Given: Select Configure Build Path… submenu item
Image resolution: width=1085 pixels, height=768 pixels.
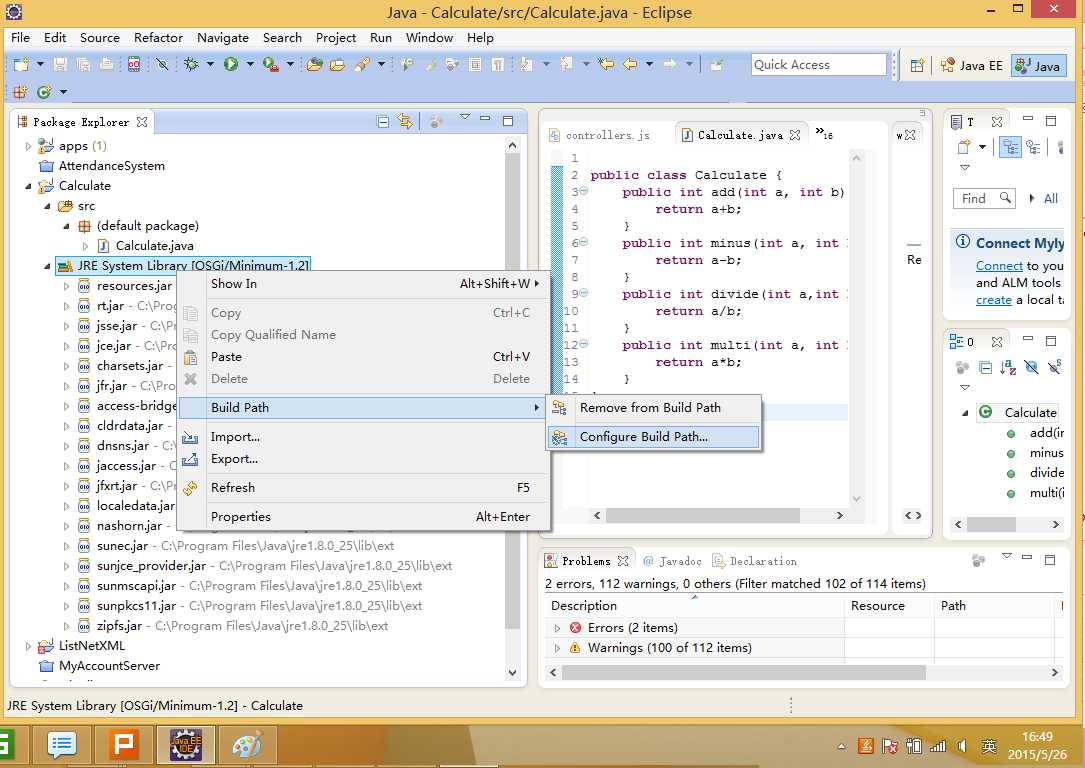Looking at the screenshot, I should click(653, 437).
